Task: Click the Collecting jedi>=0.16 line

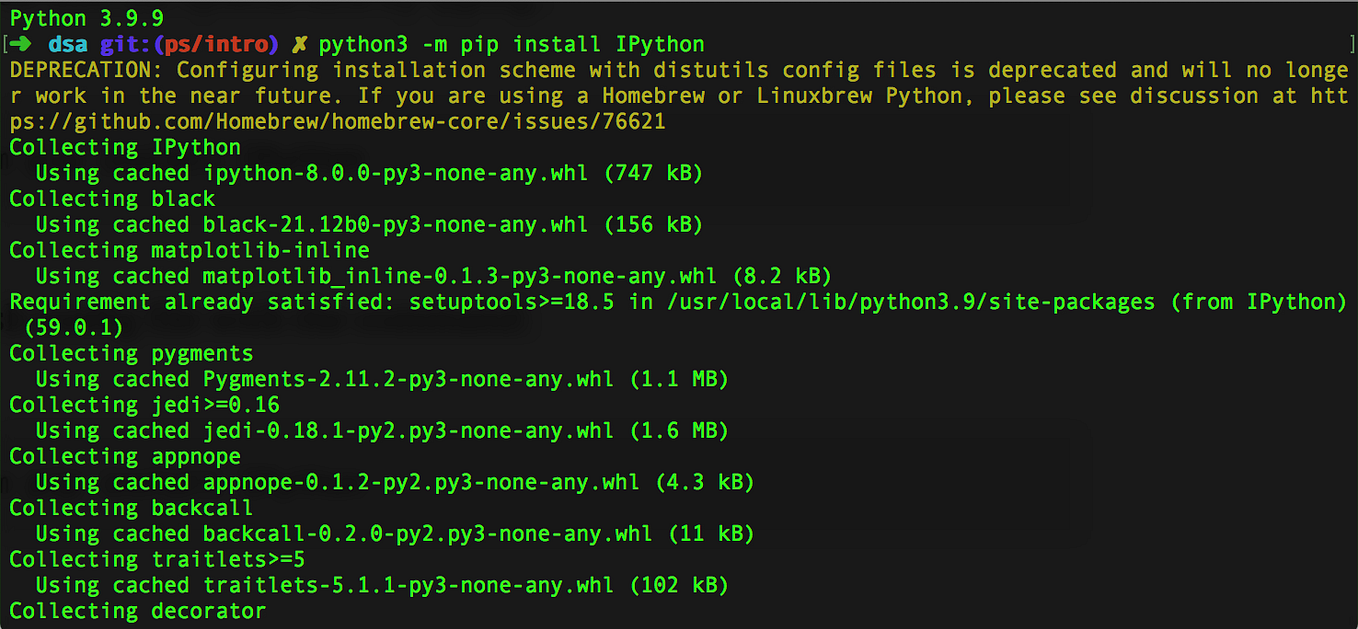Action: point(145,405)
